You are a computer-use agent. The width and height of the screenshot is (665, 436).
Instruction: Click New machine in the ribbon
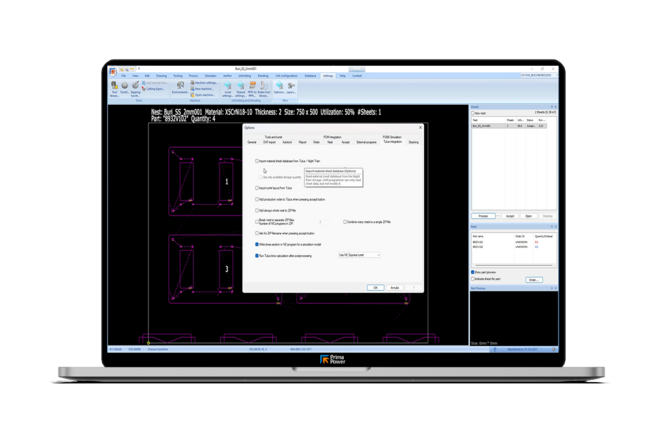[x=202, y=89]
